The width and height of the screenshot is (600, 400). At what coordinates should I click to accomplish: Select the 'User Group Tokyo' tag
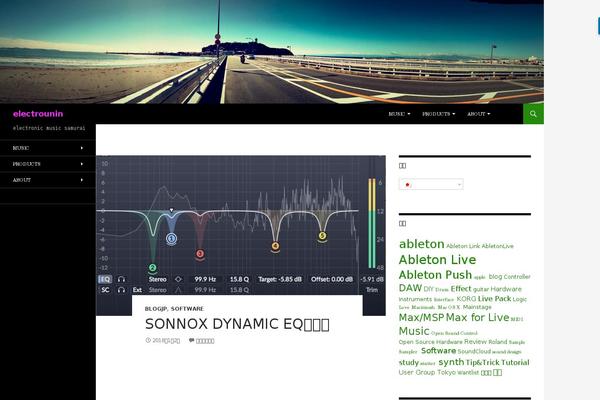(427, 372)
